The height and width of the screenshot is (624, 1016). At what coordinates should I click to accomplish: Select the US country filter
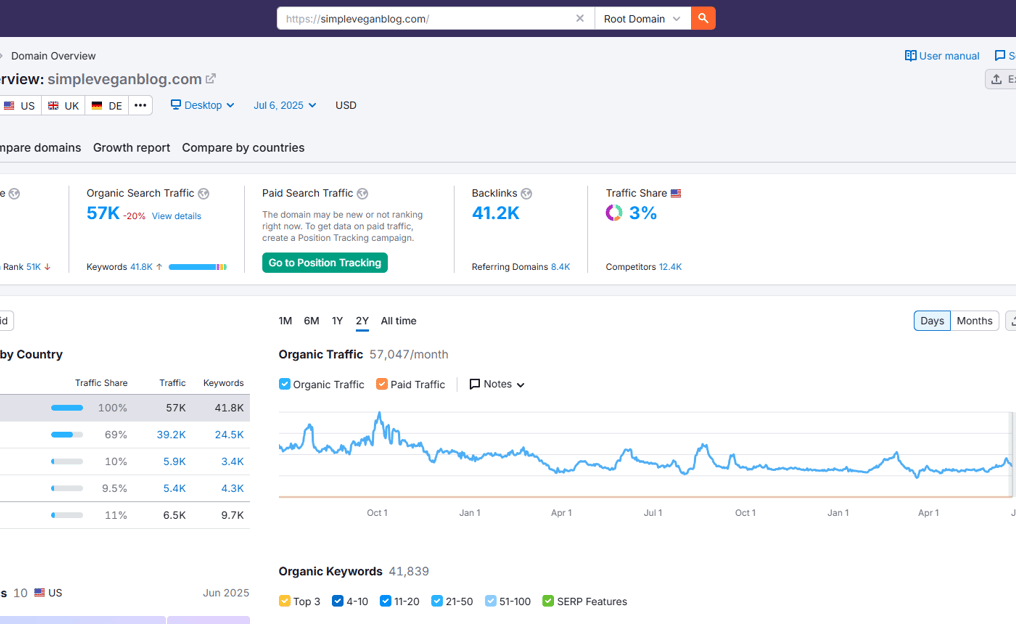(19, 106)
